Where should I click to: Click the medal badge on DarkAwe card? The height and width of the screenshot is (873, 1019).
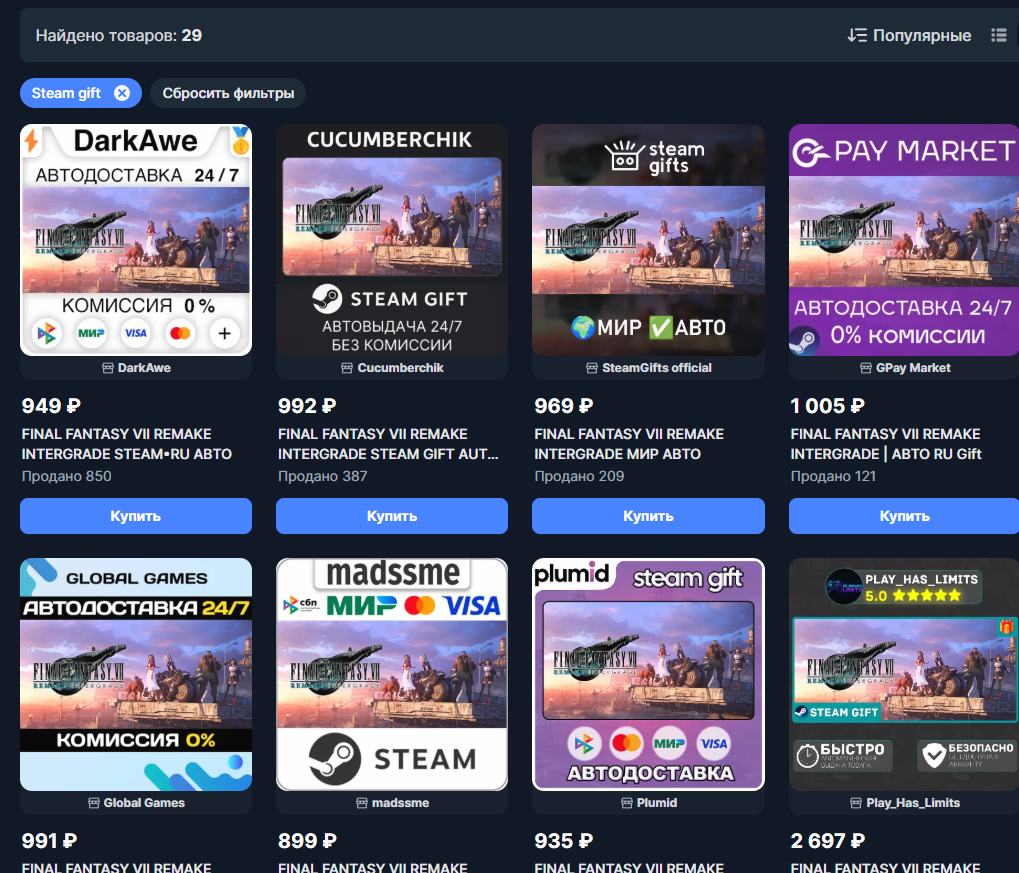[x=240, y=140]
